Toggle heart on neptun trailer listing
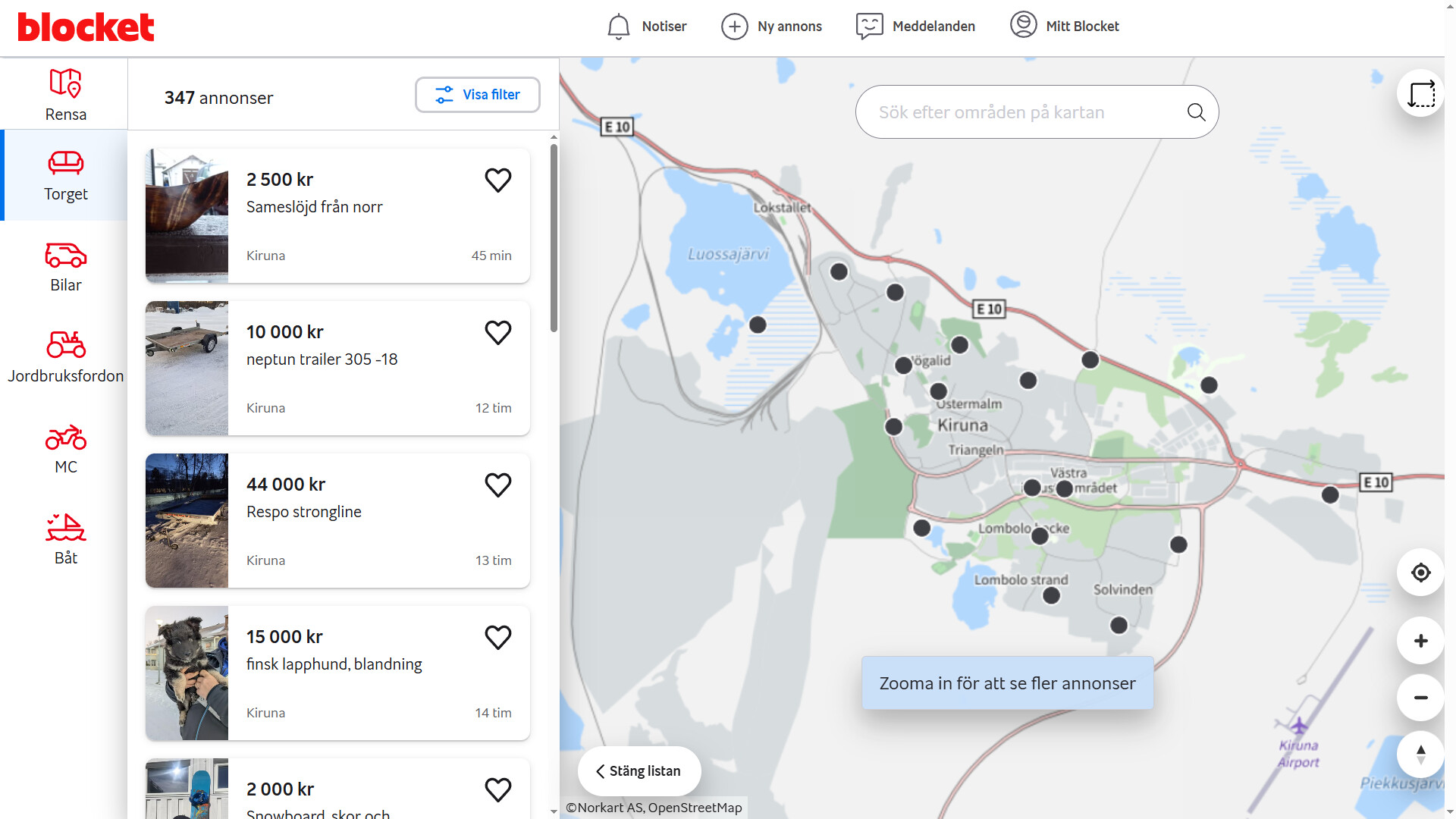Image resolution: width=1456 pixels, height=819 pixels. tap(497, 333)
